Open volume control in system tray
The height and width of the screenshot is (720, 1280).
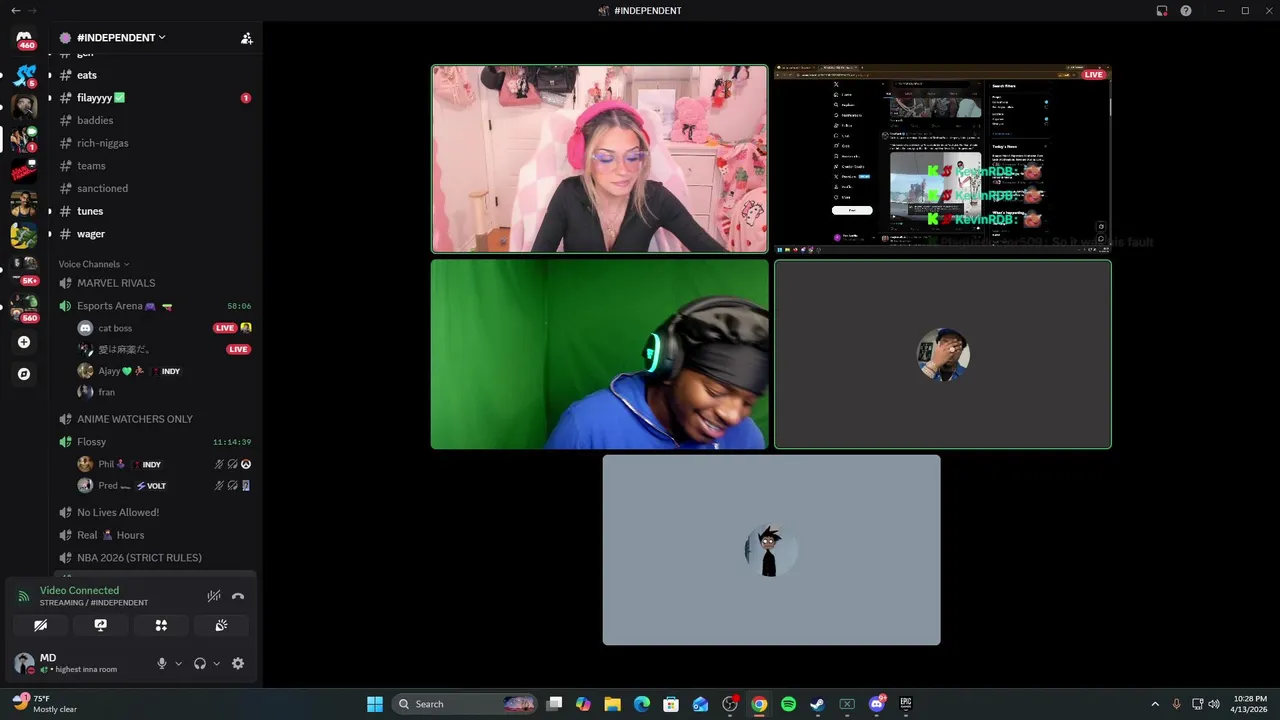point(1214,704)
